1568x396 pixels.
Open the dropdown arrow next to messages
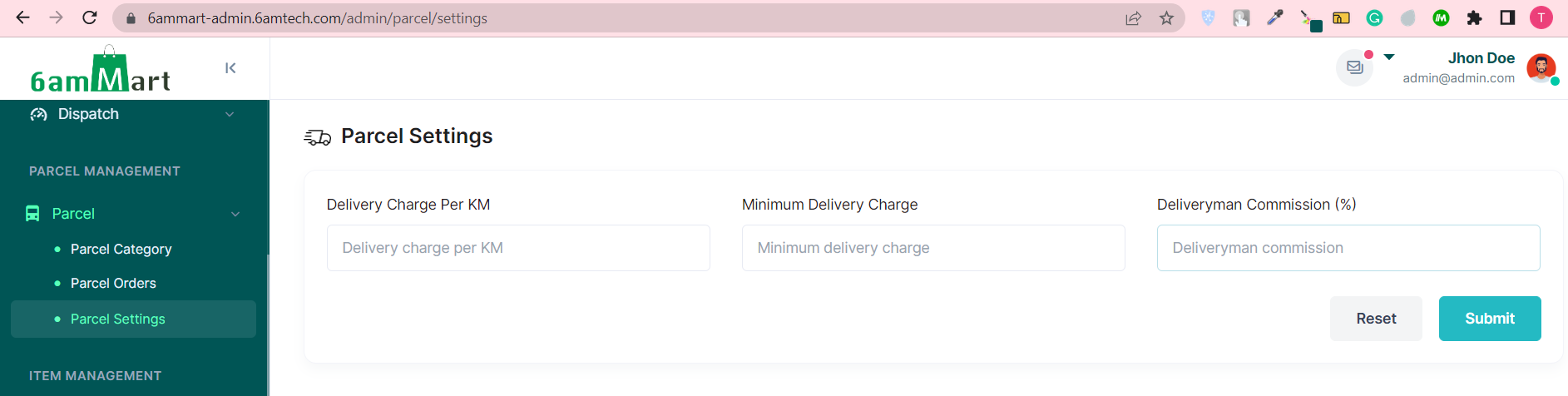coord(1389,57)
